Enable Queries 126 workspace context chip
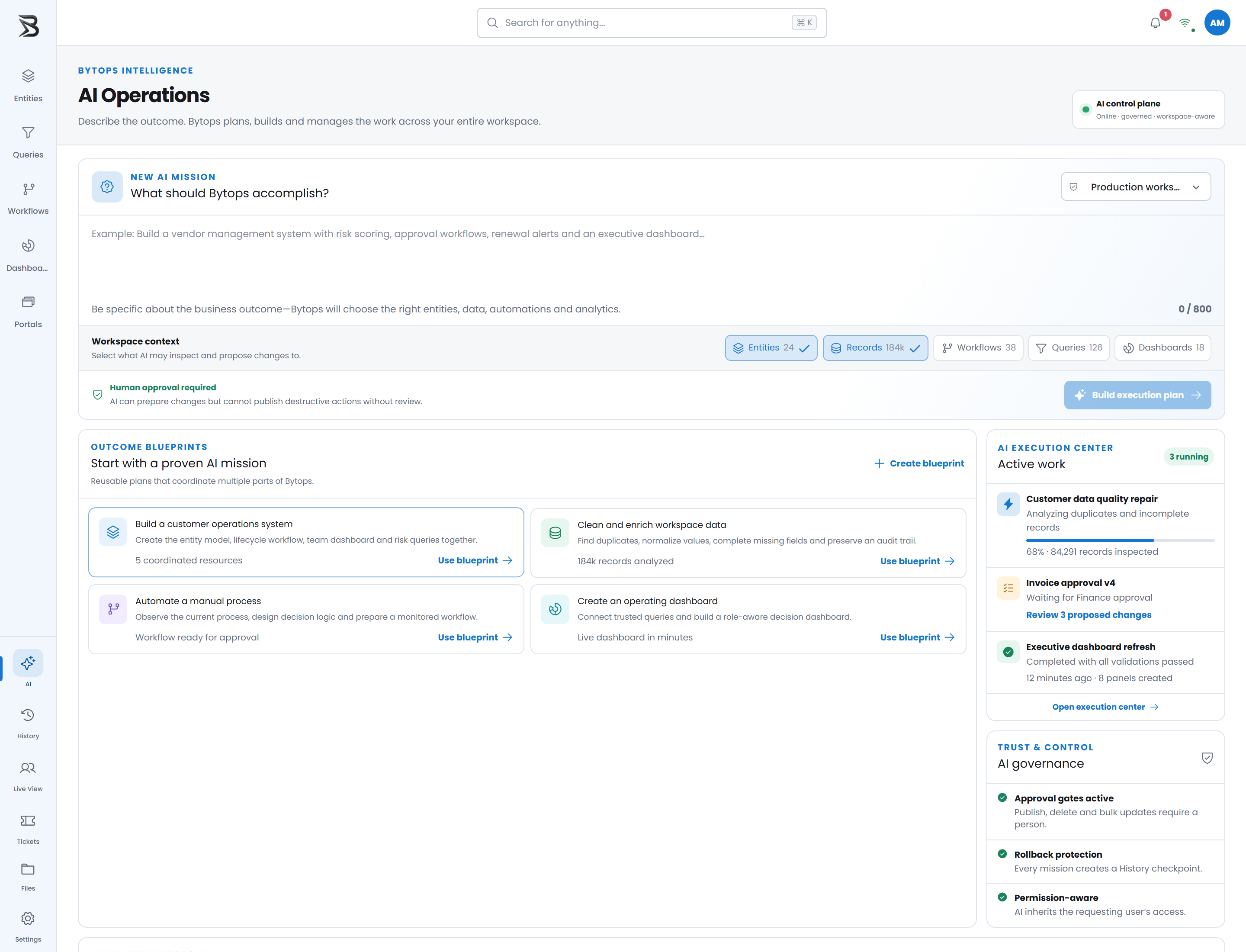 coord(1069,347)
